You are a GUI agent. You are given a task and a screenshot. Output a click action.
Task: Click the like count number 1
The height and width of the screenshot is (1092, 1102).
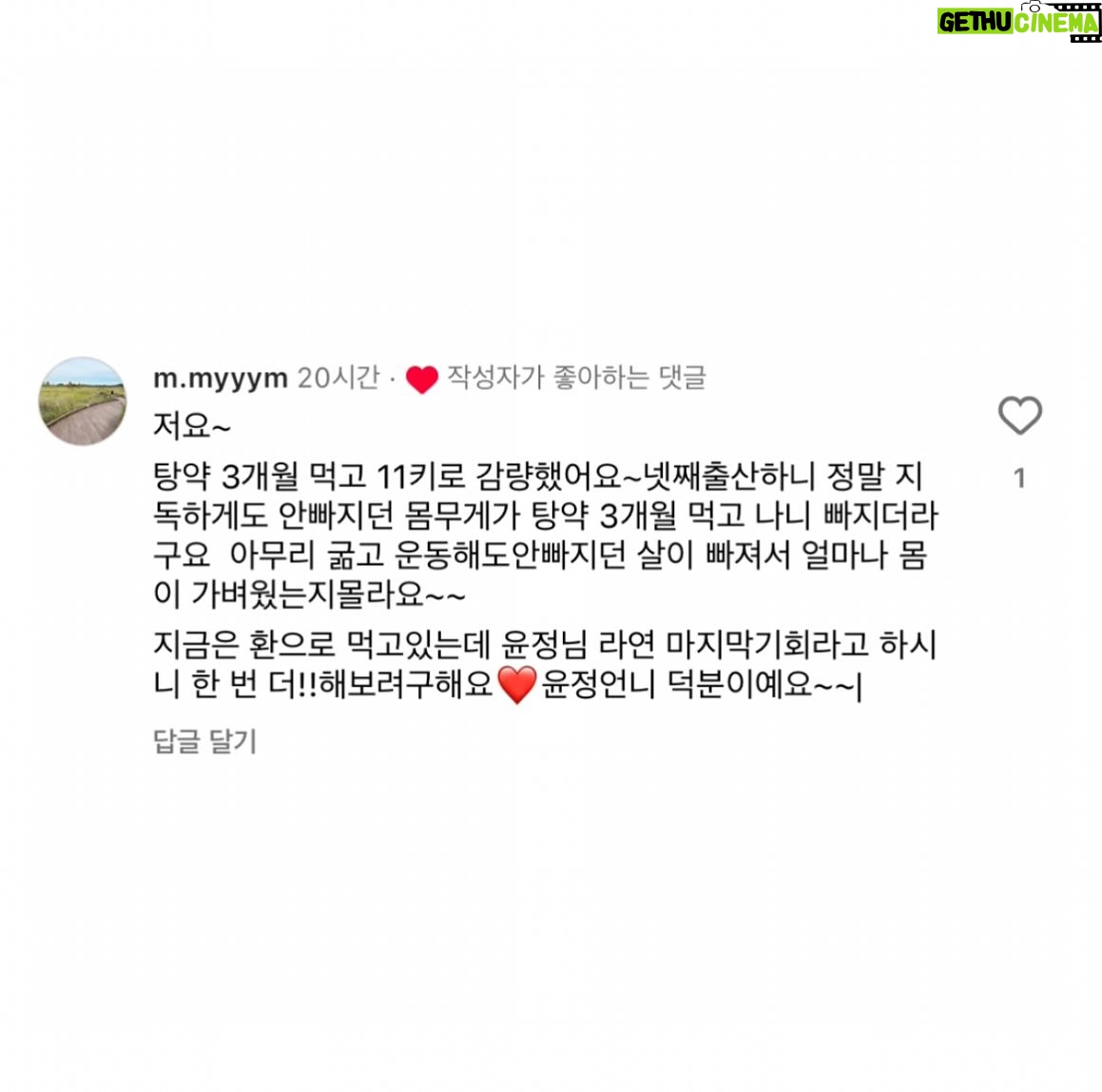click(1020, 478)
